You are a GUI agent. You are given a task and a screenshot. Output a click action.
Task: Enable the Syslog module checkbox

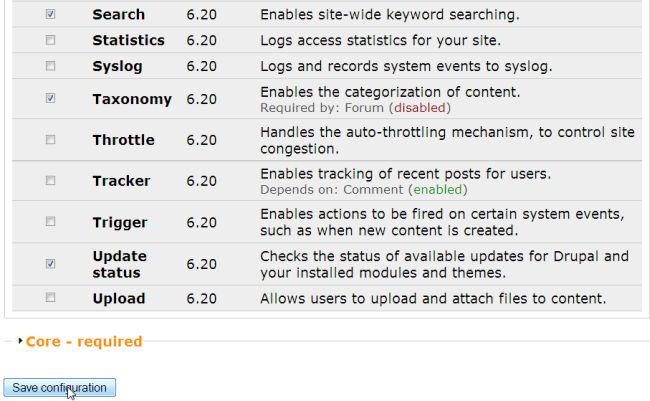tap(51, 66)
